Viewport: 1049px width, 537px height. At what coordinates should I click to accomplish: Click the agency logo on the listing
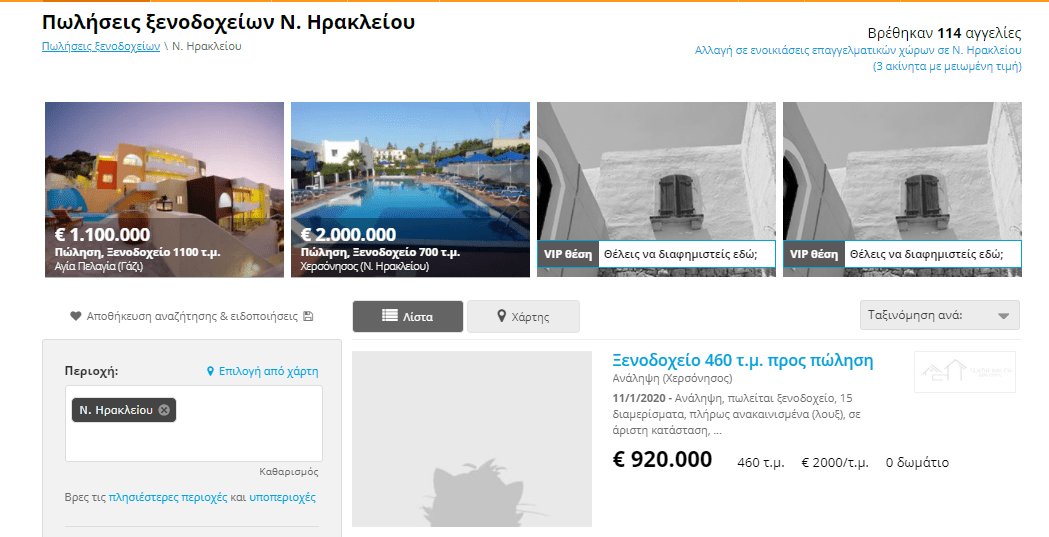965,372
